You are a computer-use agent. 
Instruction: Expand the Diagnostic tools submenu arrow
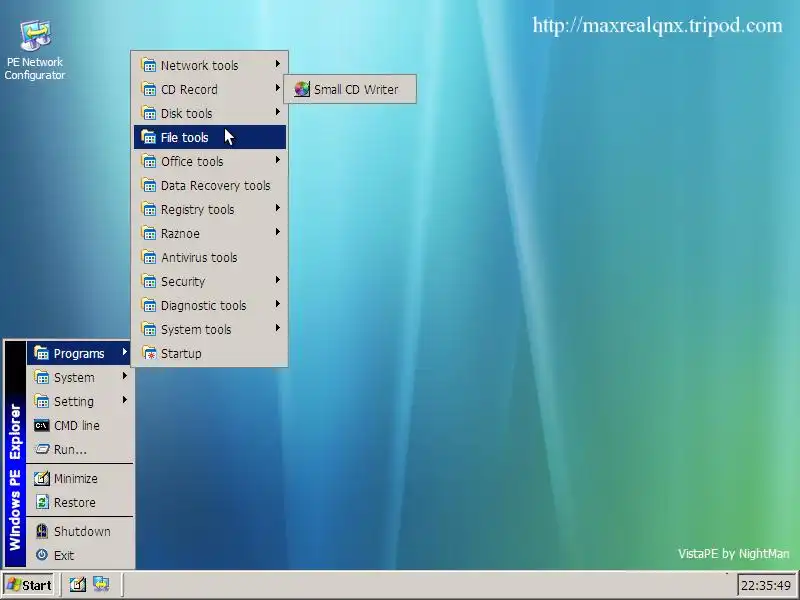coord(278,304)
